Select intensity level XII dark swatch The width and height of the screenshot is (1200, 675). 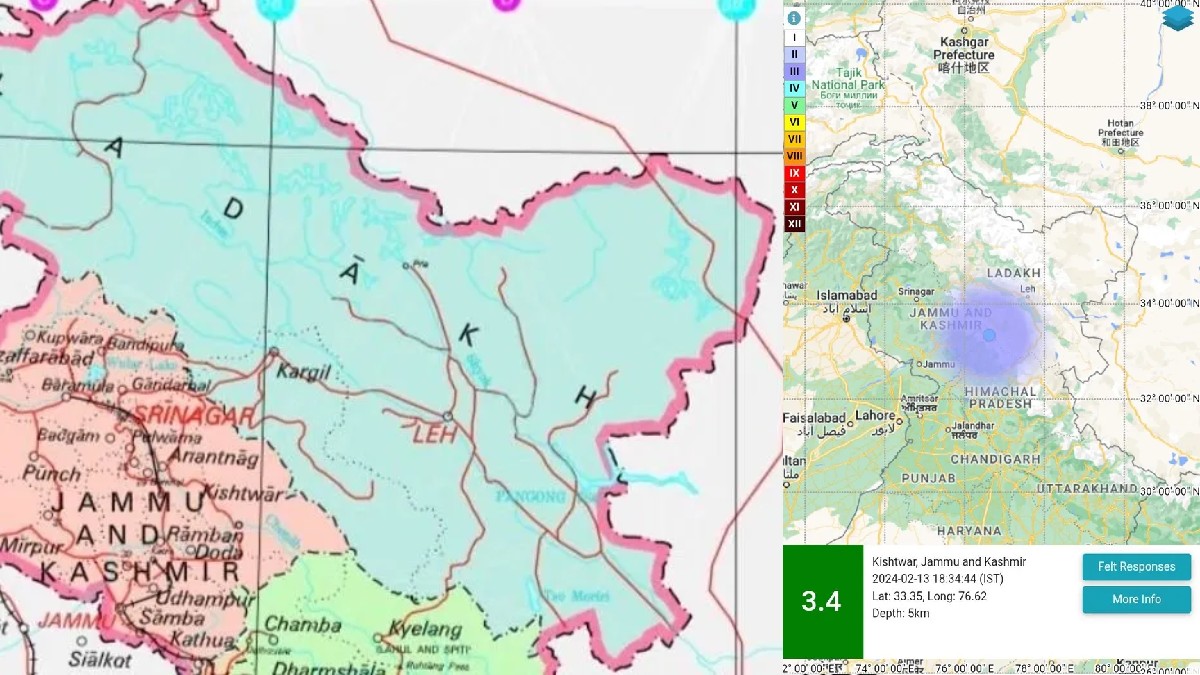coord(794,223)
